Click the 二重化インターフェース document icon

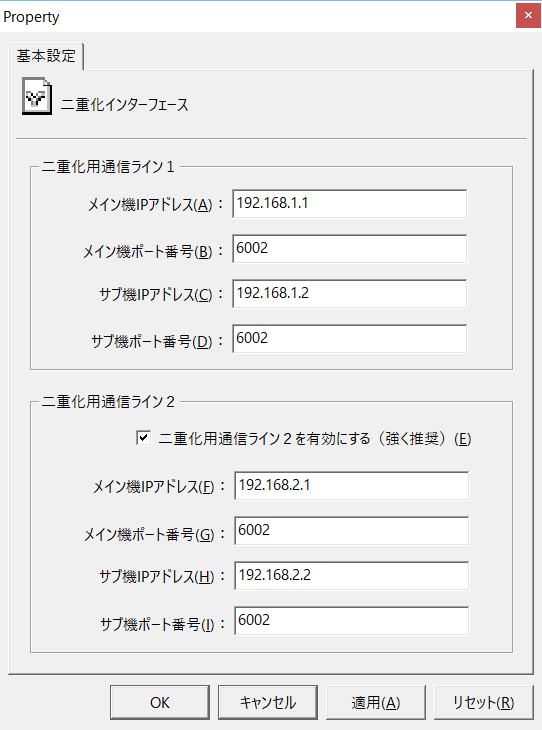coord(37,96)
